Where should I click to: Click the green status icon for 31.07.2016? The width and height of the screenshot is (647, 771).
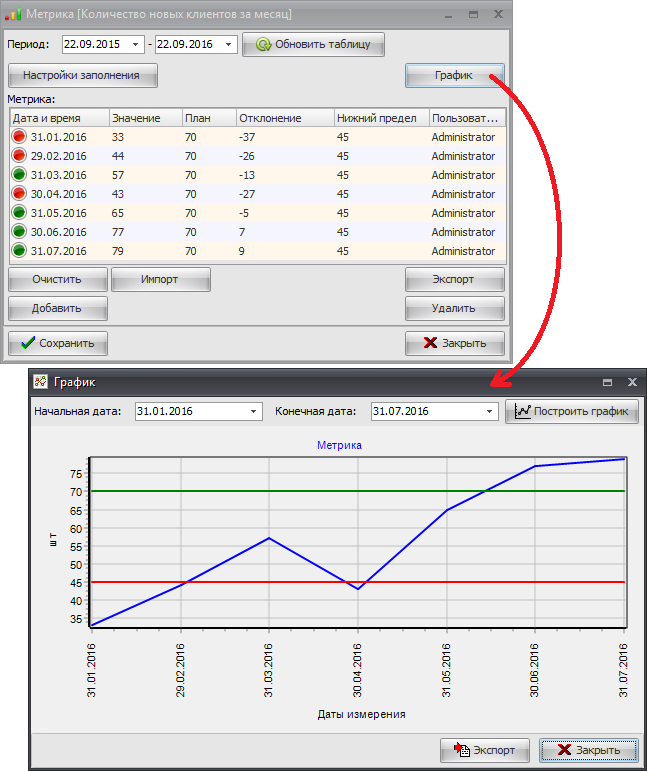pos(18,251)
